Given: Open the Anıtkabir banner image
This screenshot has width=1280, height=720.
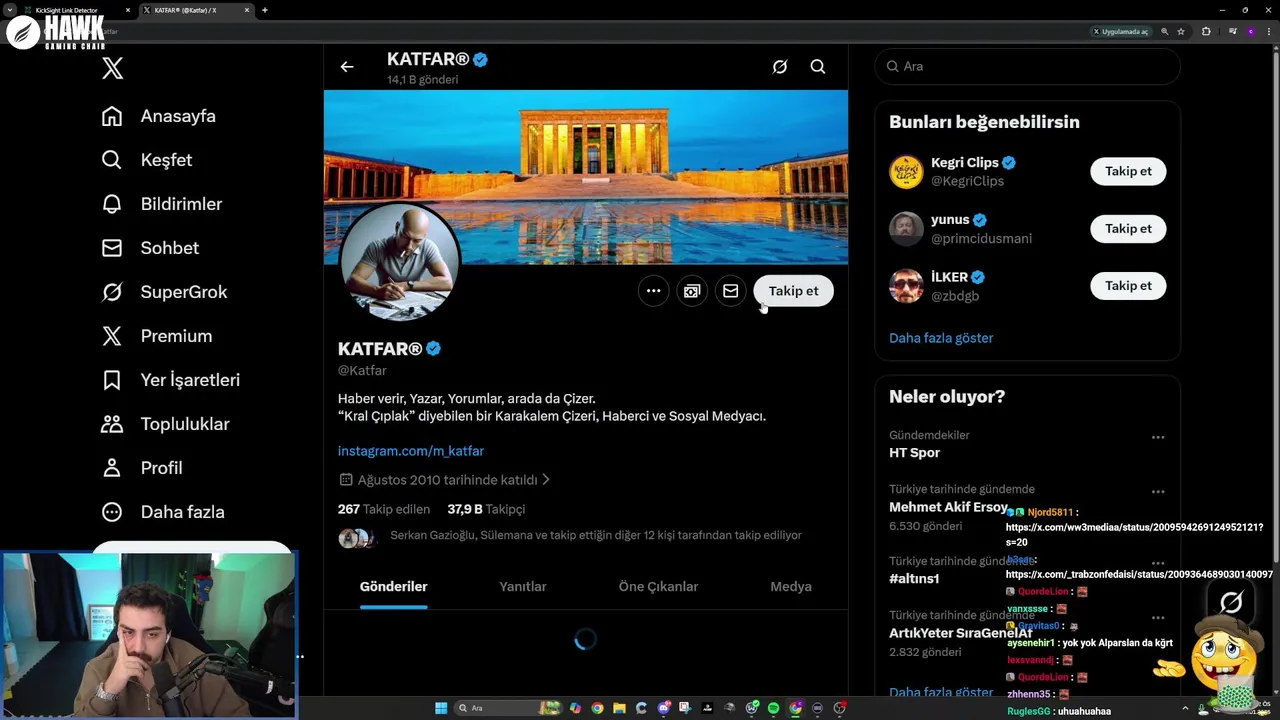Looking at the screenshot, I should [x=586, y=177].
